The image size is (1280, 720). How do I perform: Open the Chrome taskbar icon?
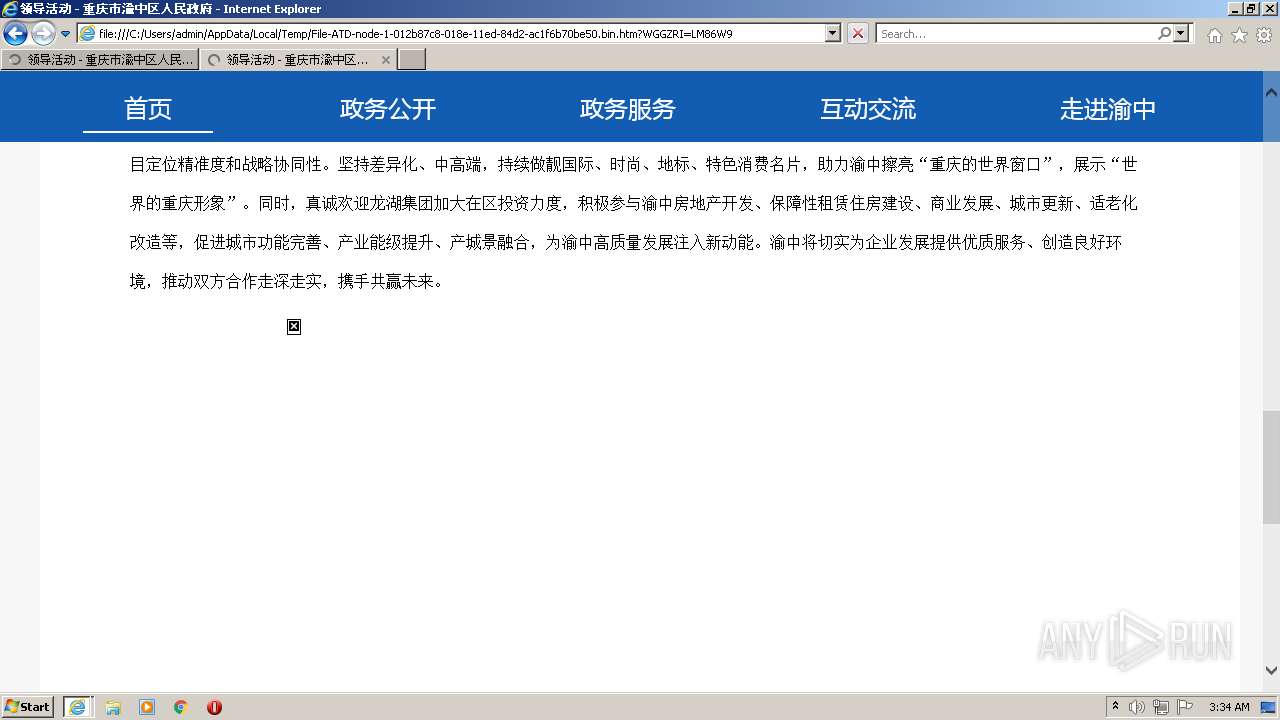(x=181, y=707)
